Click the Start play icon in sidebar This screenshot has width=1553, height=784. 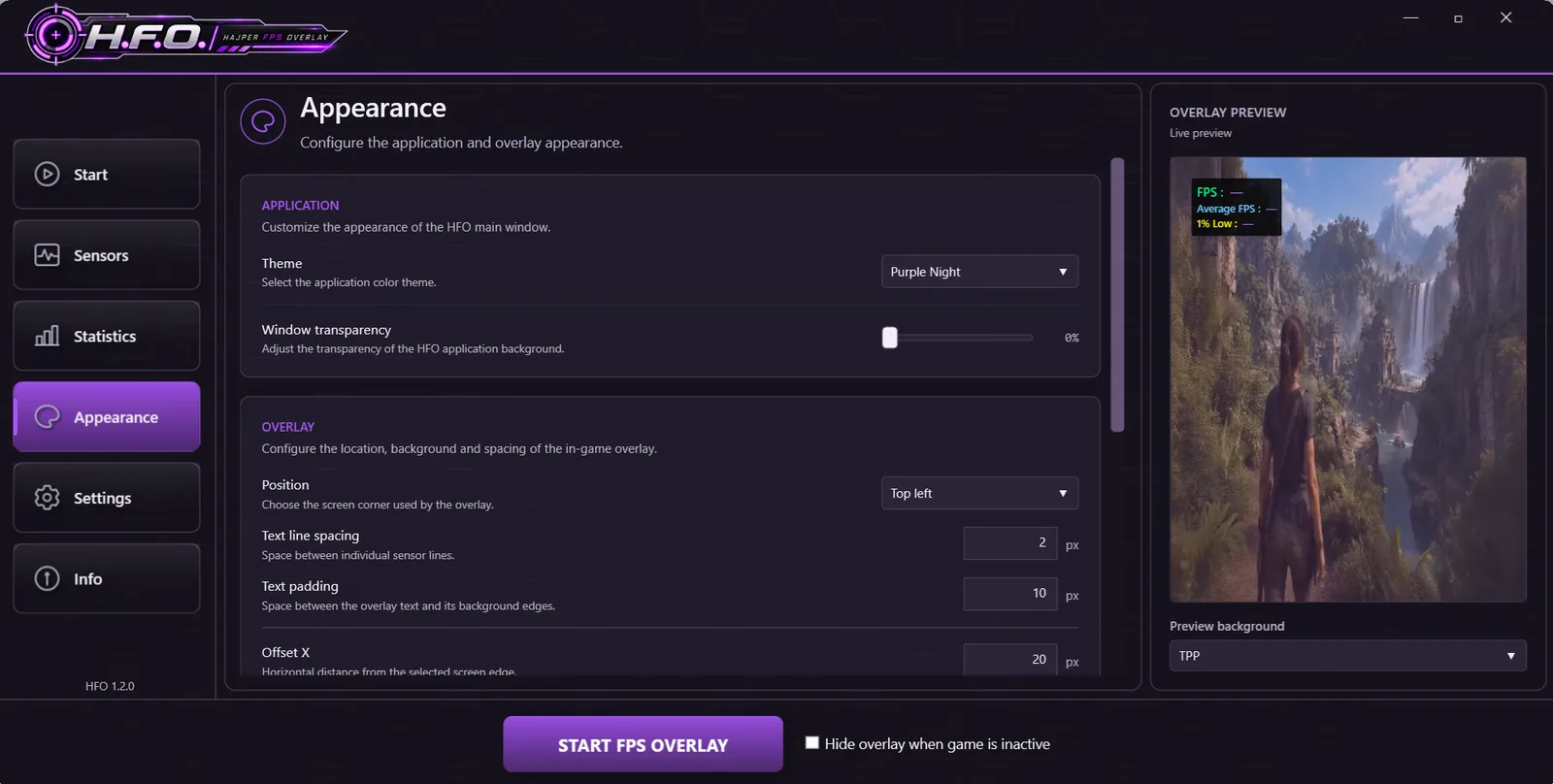click(x=47, y=174)
